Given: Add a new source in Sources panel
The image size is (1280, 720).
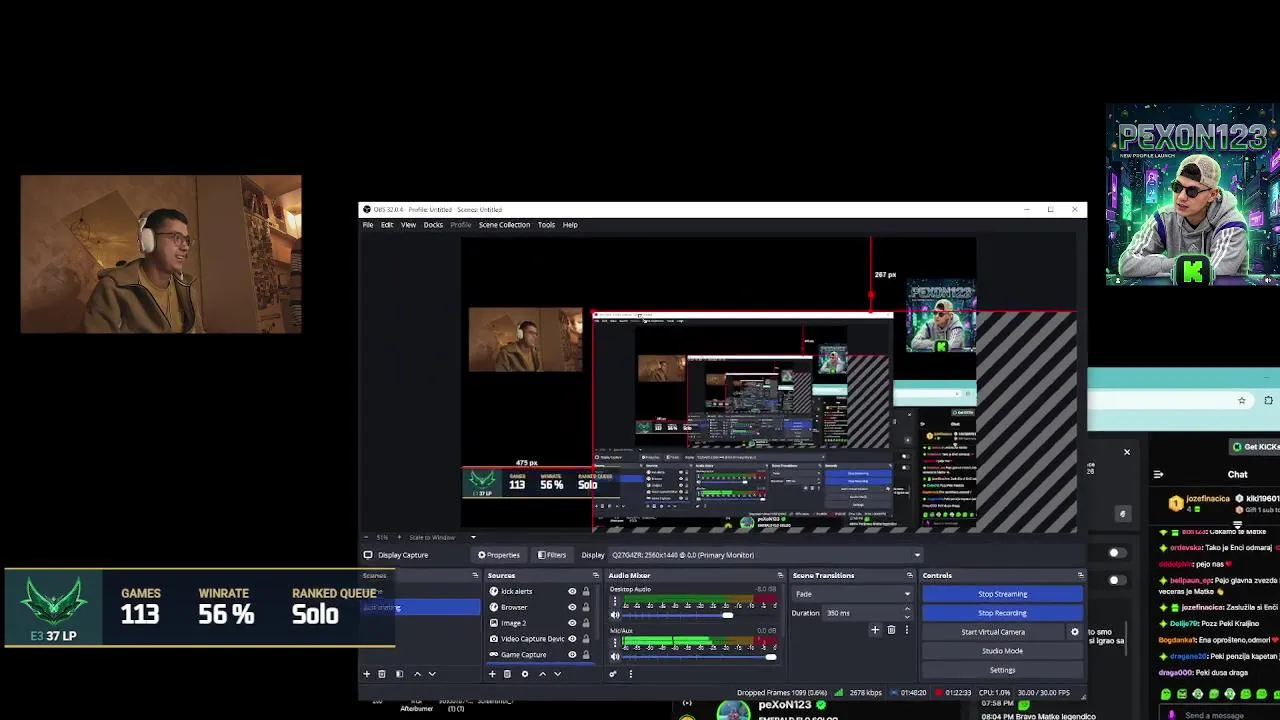Looking at the screenshot, I should 492,674.
